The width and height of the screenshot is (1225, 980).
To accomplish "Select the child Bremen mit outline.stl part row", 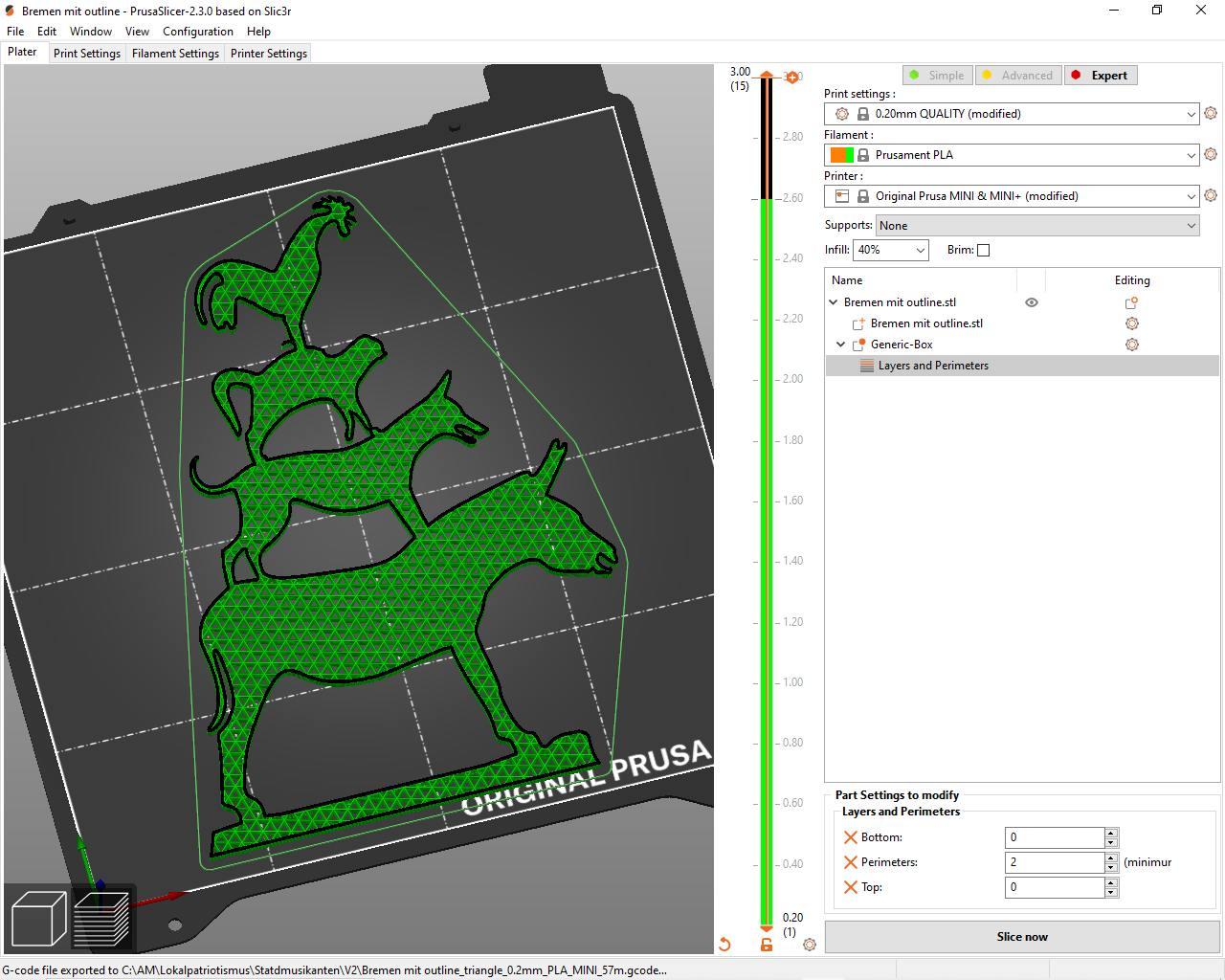I will click(1022, 323).
